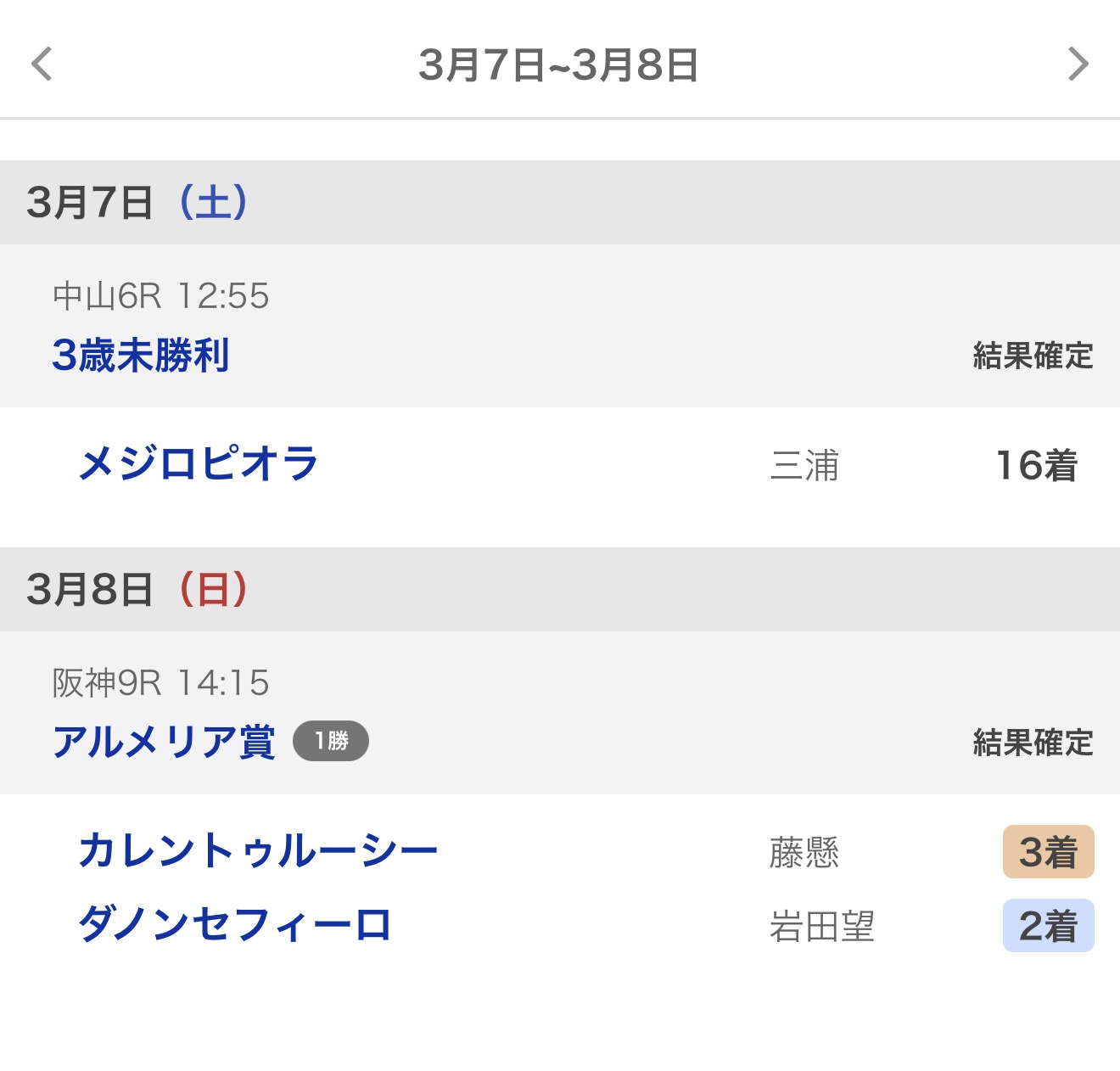
Task: Click jockey name 岩田望
Action: tap(821, 927)
